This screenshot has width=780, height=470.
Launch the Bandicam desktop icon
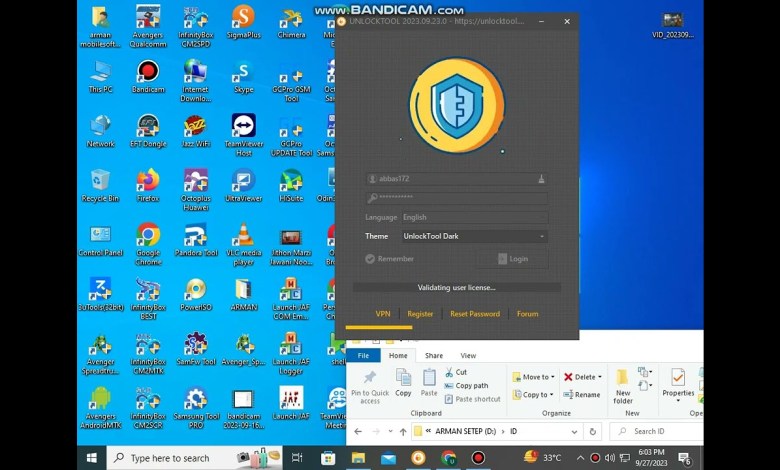point(148,76)
